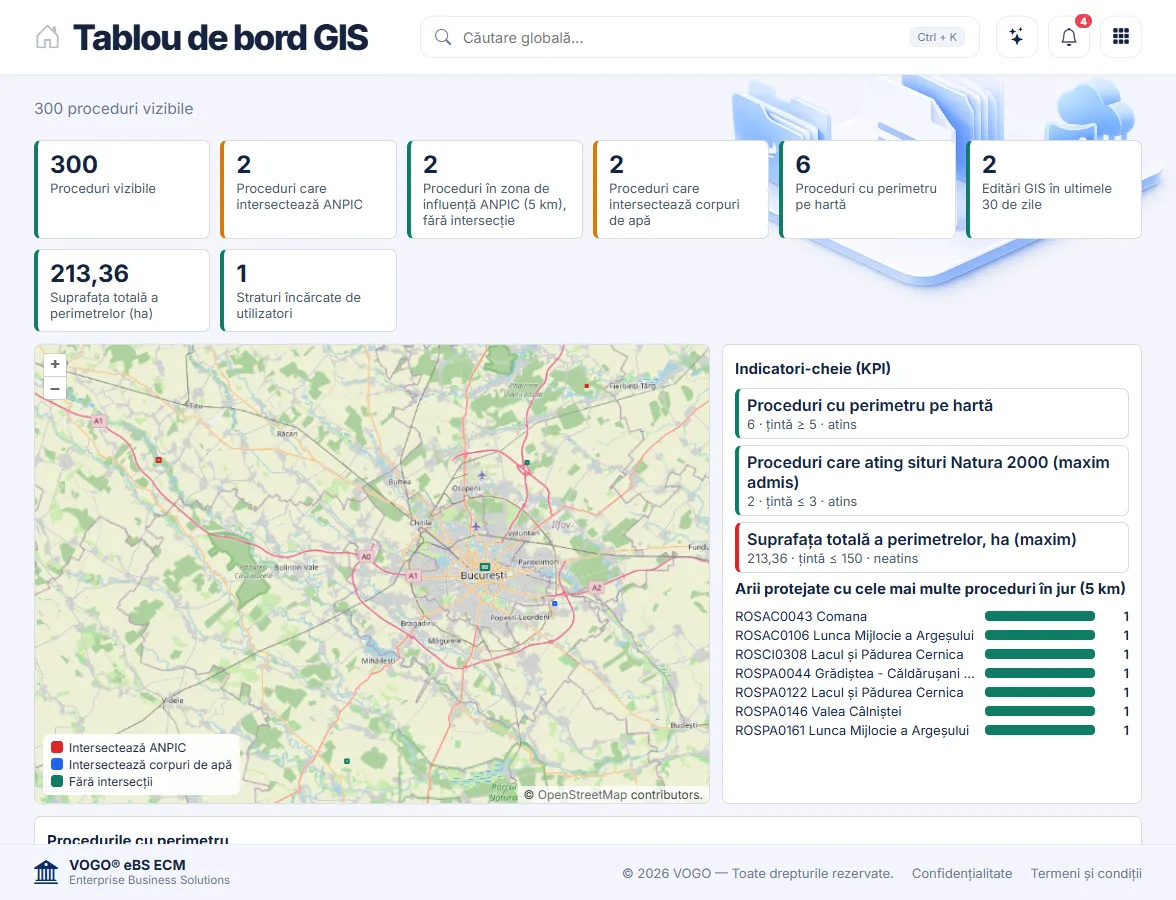Click the home icon beside Tablou de bord GIS
1176x900 pixels.
(47, 37)
